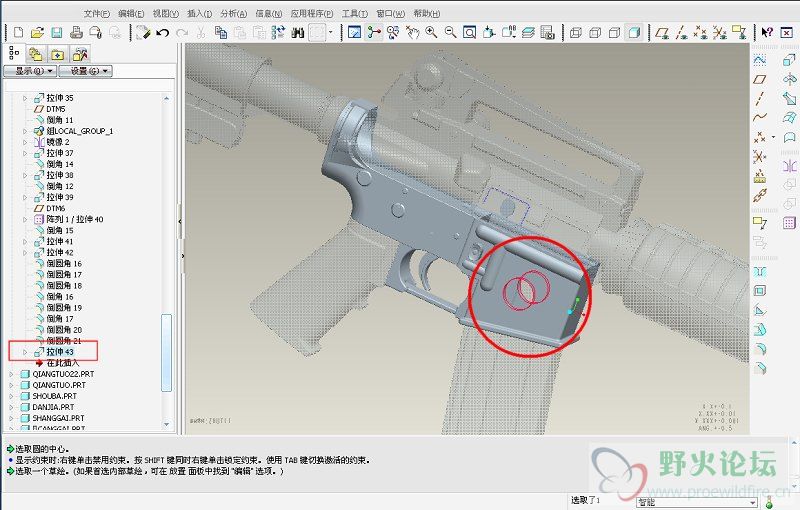The width and height of the screenshot is (800, 510).
Task: Print the current model
Action: pos(76,33)
